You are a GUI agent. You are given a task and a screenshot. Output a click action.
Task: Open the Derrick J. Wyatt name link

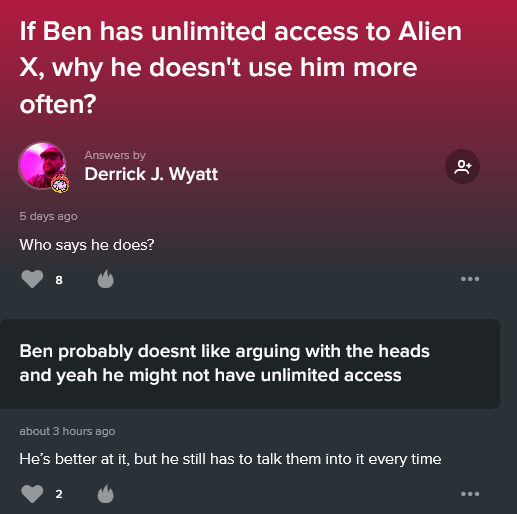coord(151,174)
